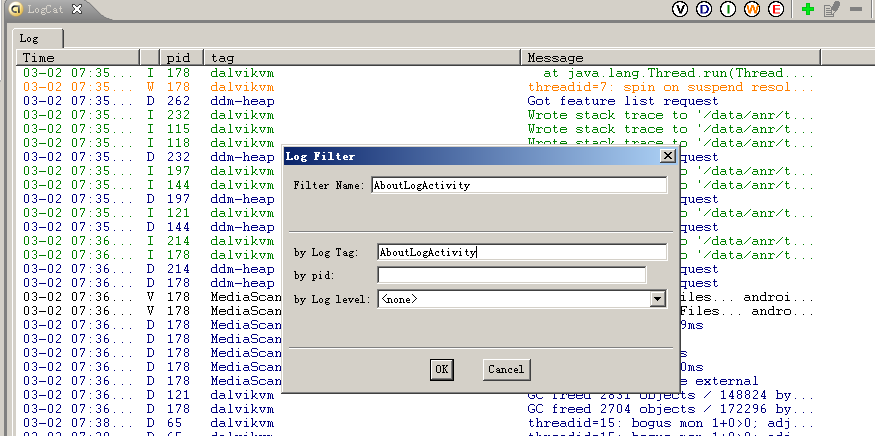This screenshot has height=436, width=875.
Task: Click the 'by Log level:' label
Action: pos(332,300)
